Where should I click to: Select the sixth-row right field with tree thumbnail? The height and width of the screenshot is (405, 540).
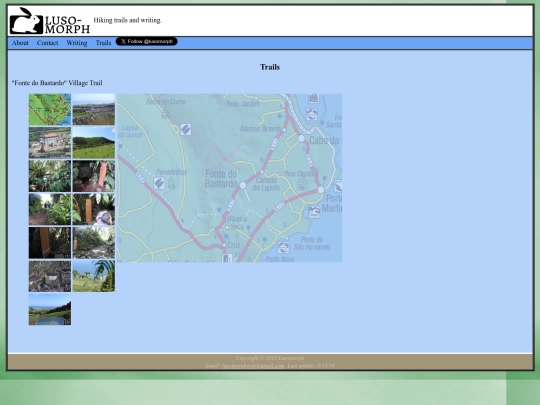(x=94, y=276)
